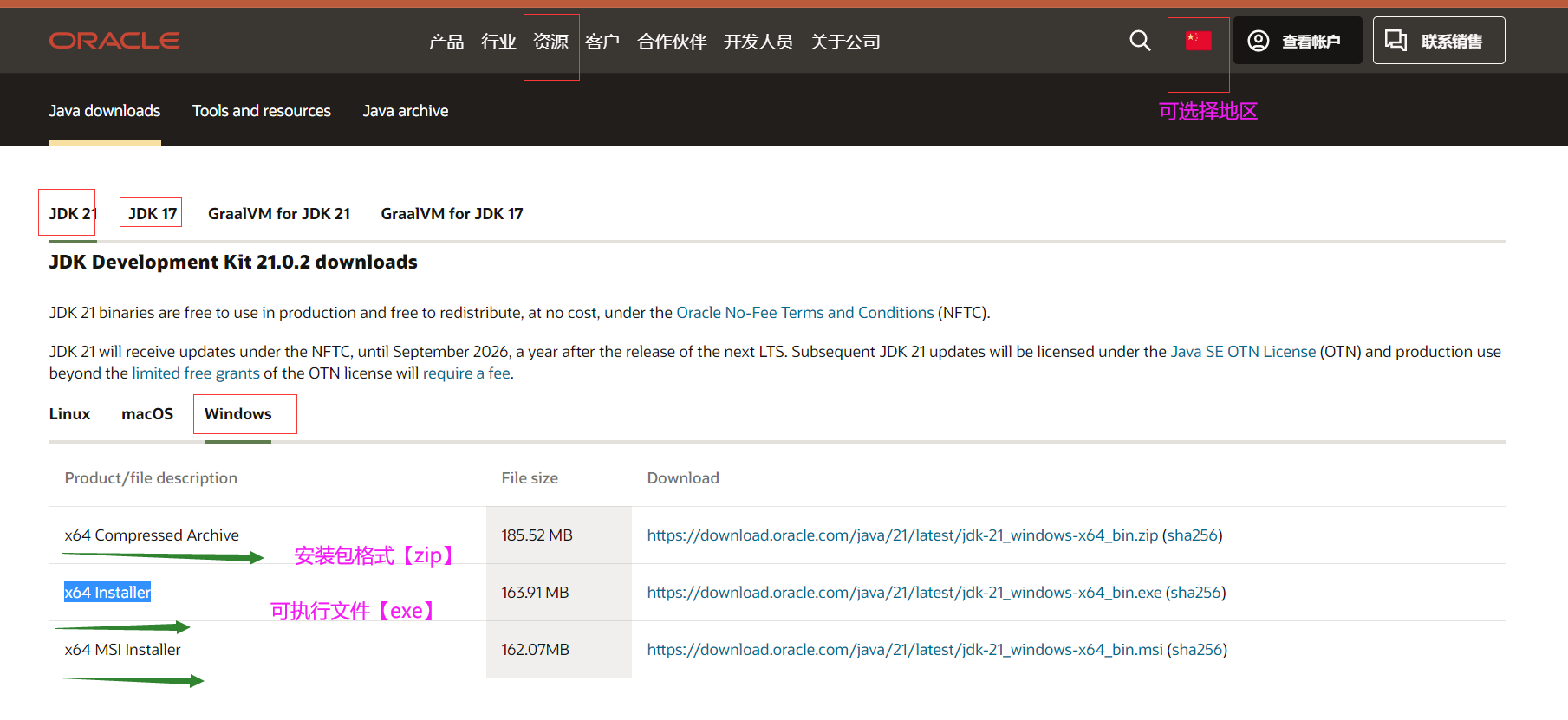
Task: Open the 开发人员 menu
Action: (758, 42)
